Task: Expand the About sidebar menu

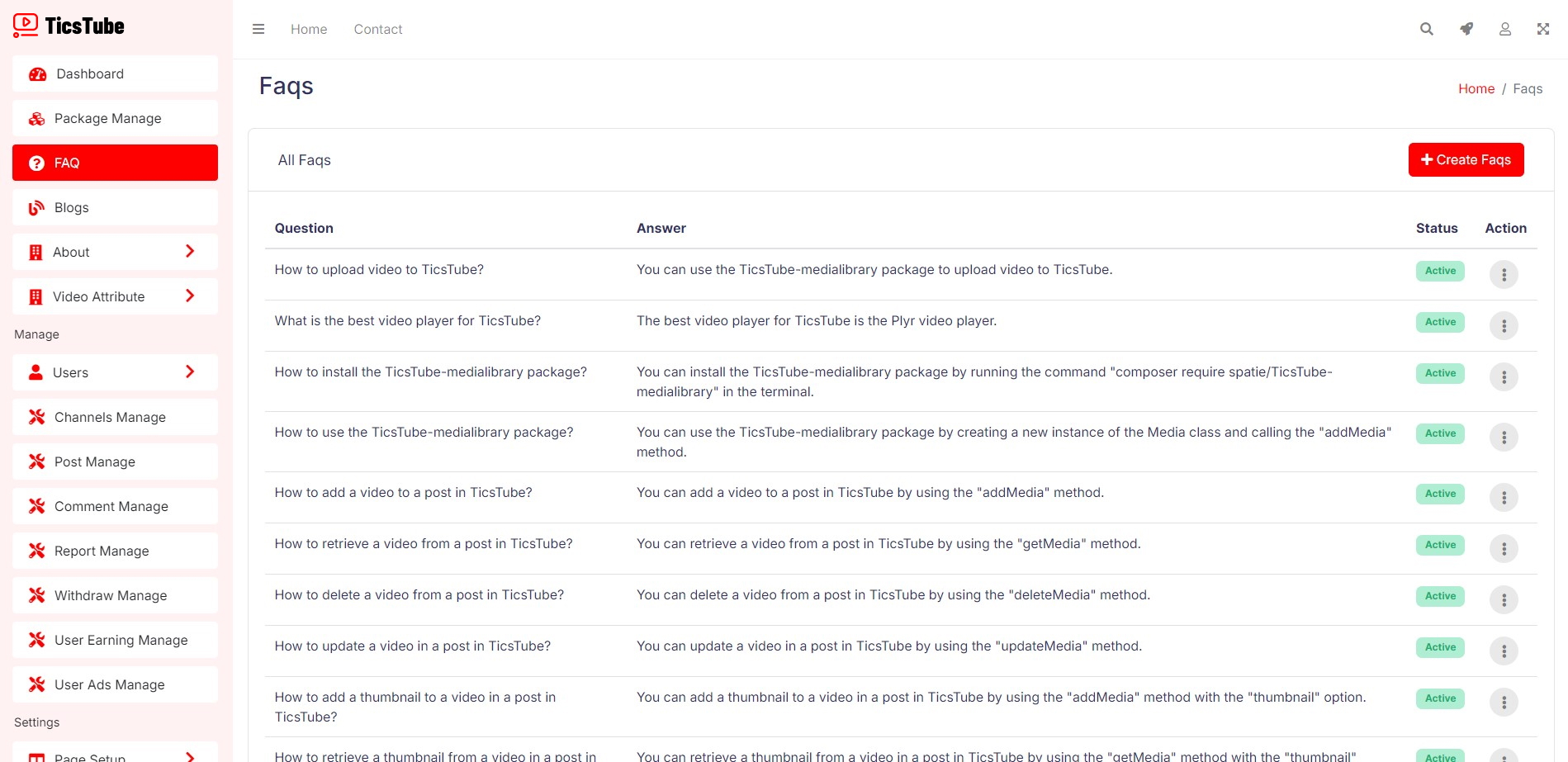Action: [x=189, y=252]
